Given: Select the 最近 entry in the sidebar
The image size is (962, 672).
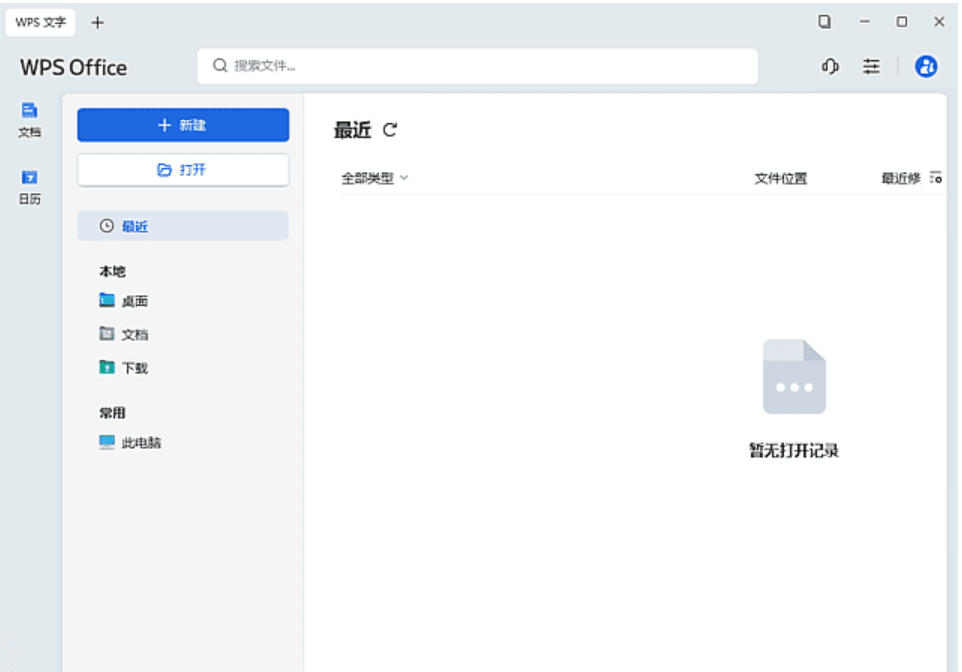Looking at the screenshot, I should click(x=136, y=226).
